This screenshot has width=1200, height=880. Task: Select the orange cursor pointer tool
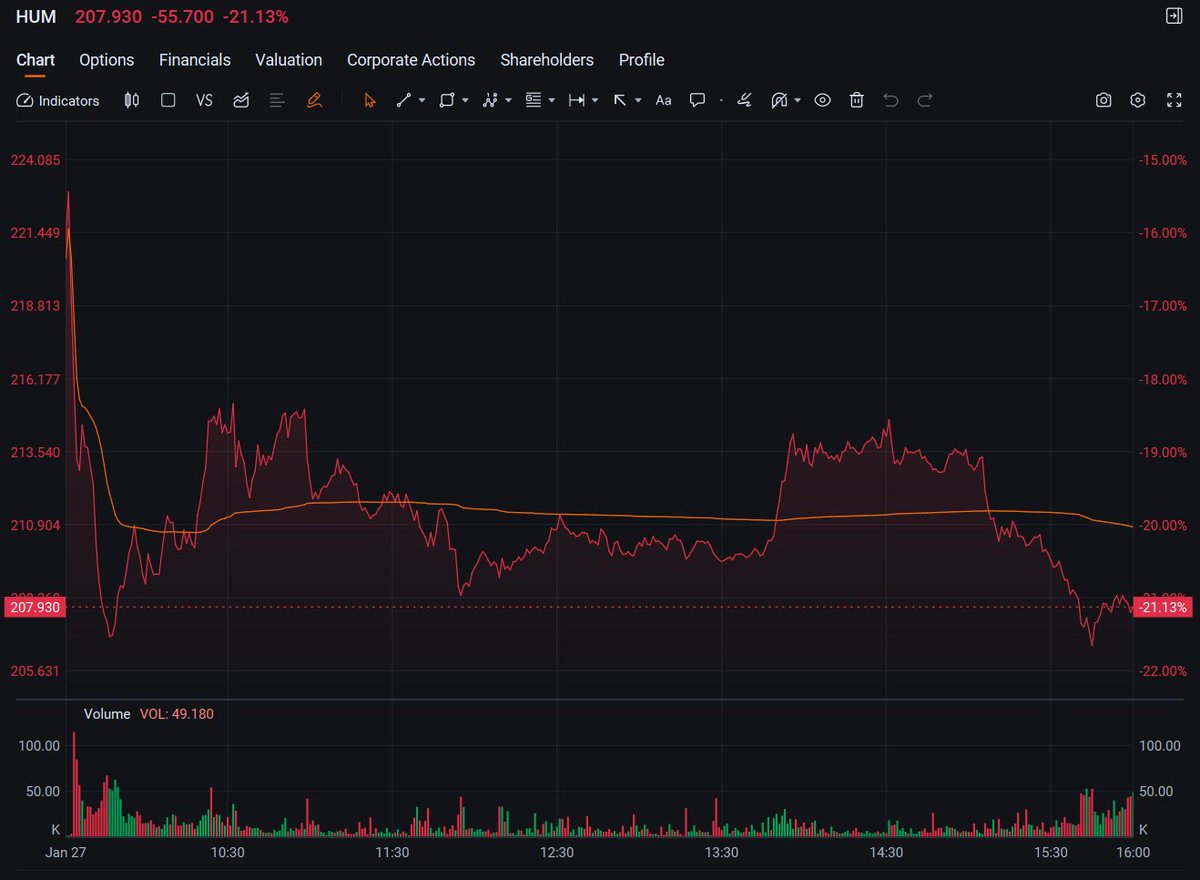coord(370,100)
